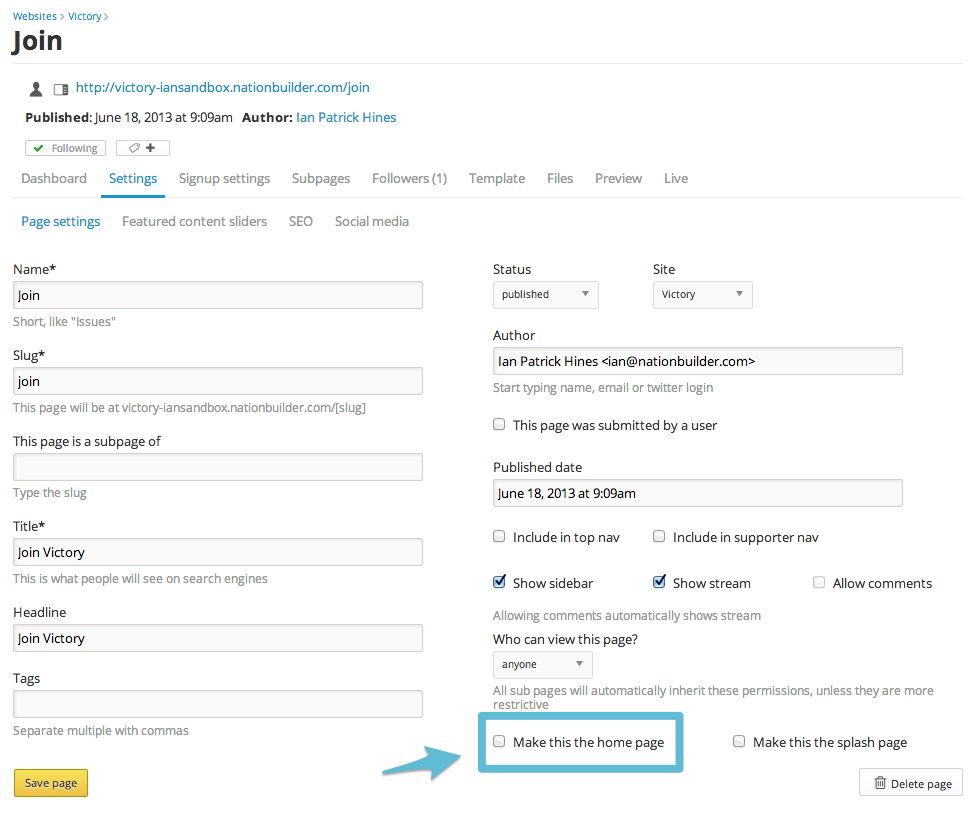Open the SEO sub-tab
The image size is (980, 826).
coord(301,222)
